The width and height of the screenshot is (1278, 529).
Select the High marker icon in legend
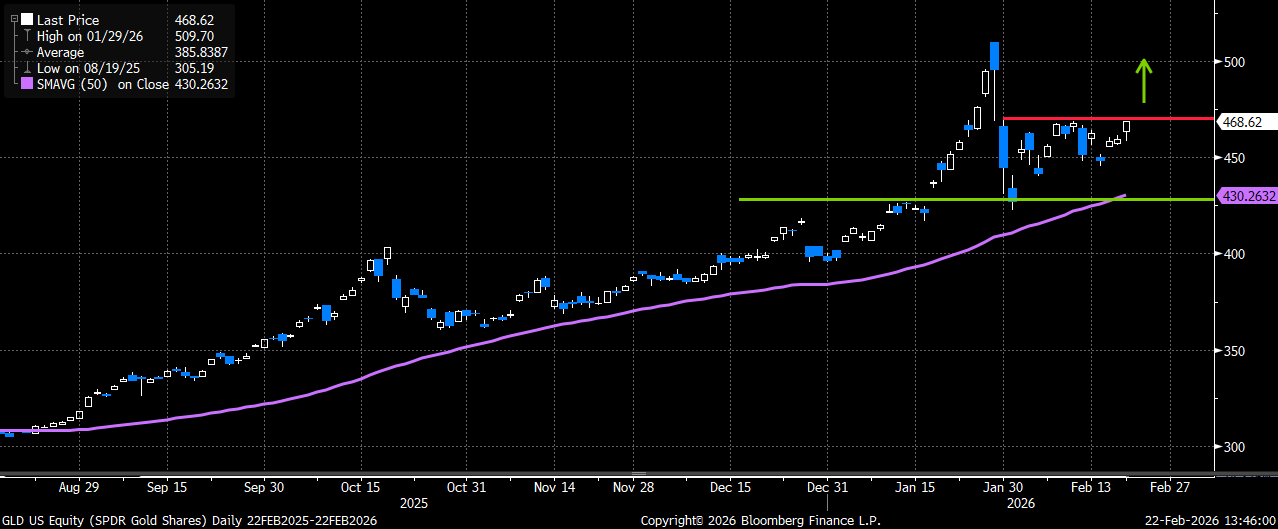click(26, 36)
